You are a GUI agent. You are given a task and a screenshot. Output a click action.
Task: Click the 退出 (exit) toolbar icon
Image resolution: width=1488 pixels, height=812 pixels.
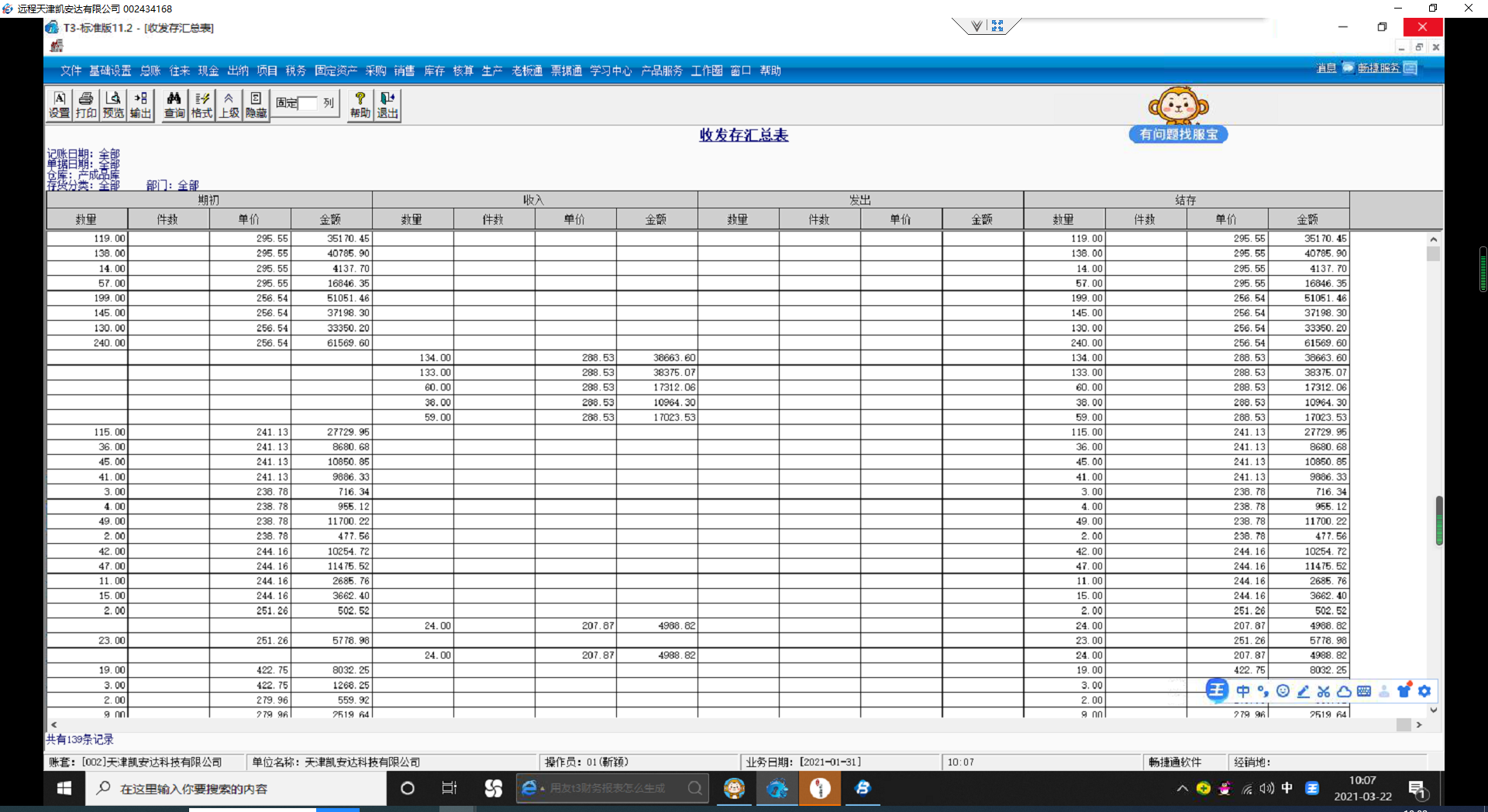click(387, 105)
